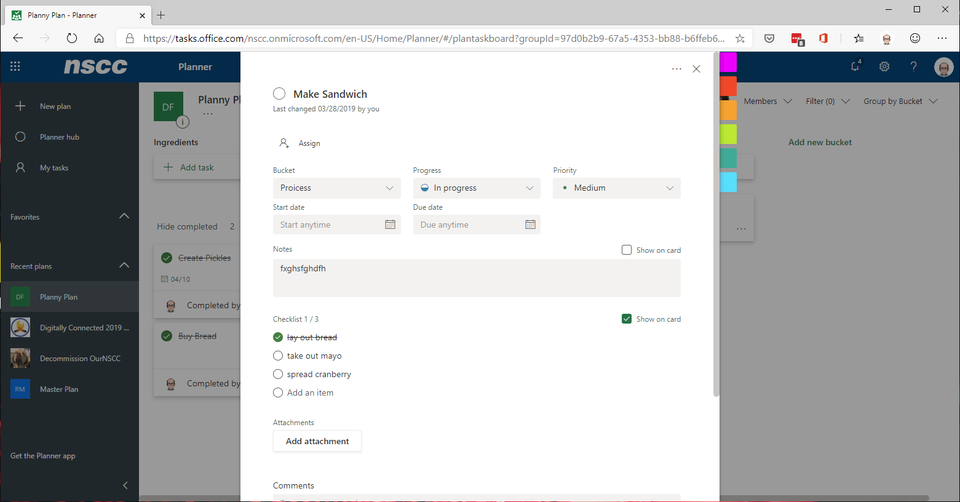Click Get the Planner app link
Screen dimensions: 960x502
click(43, 455)
